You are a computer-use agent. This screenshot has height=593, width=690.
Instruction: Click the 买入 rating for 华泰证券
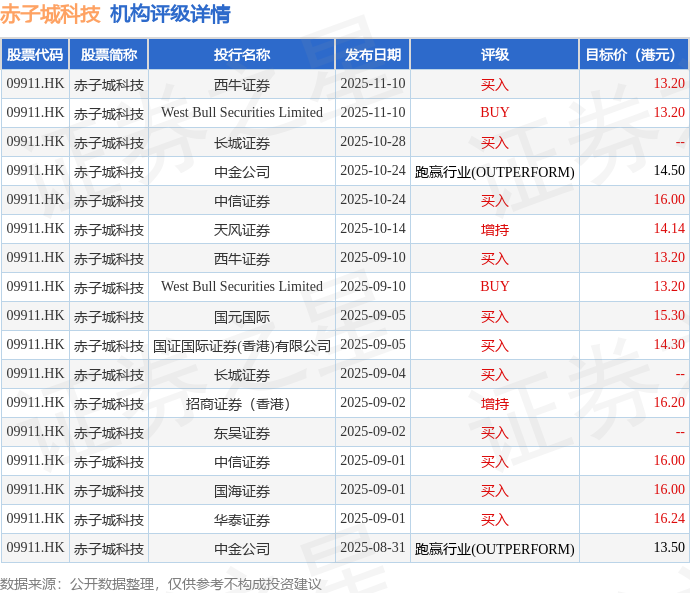[x=495, y=520]
